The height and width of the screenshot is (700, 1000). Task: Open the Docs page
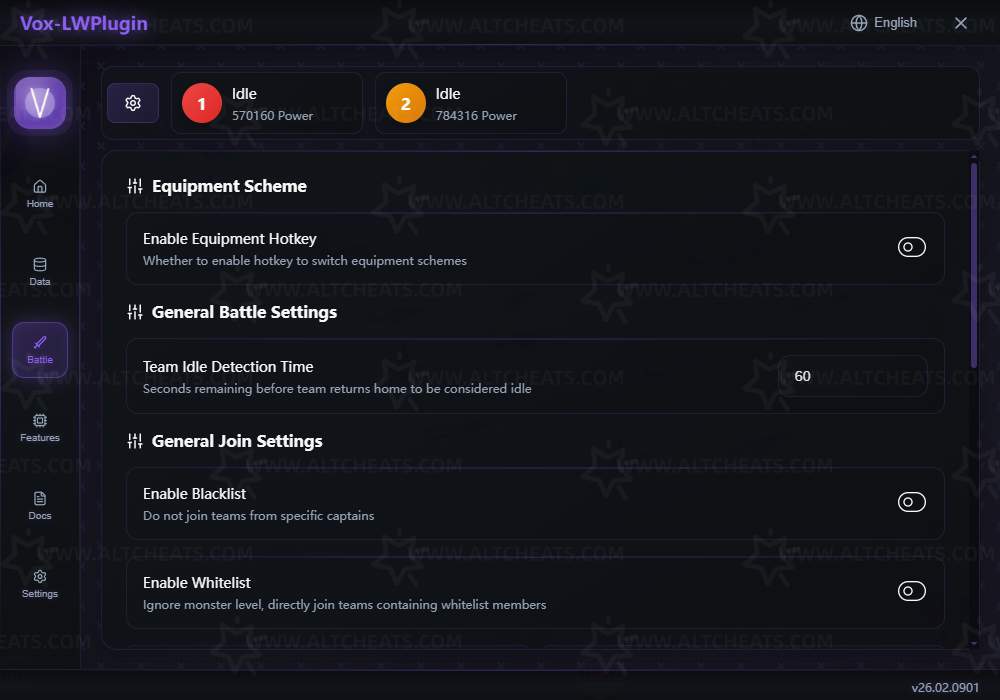40,505
